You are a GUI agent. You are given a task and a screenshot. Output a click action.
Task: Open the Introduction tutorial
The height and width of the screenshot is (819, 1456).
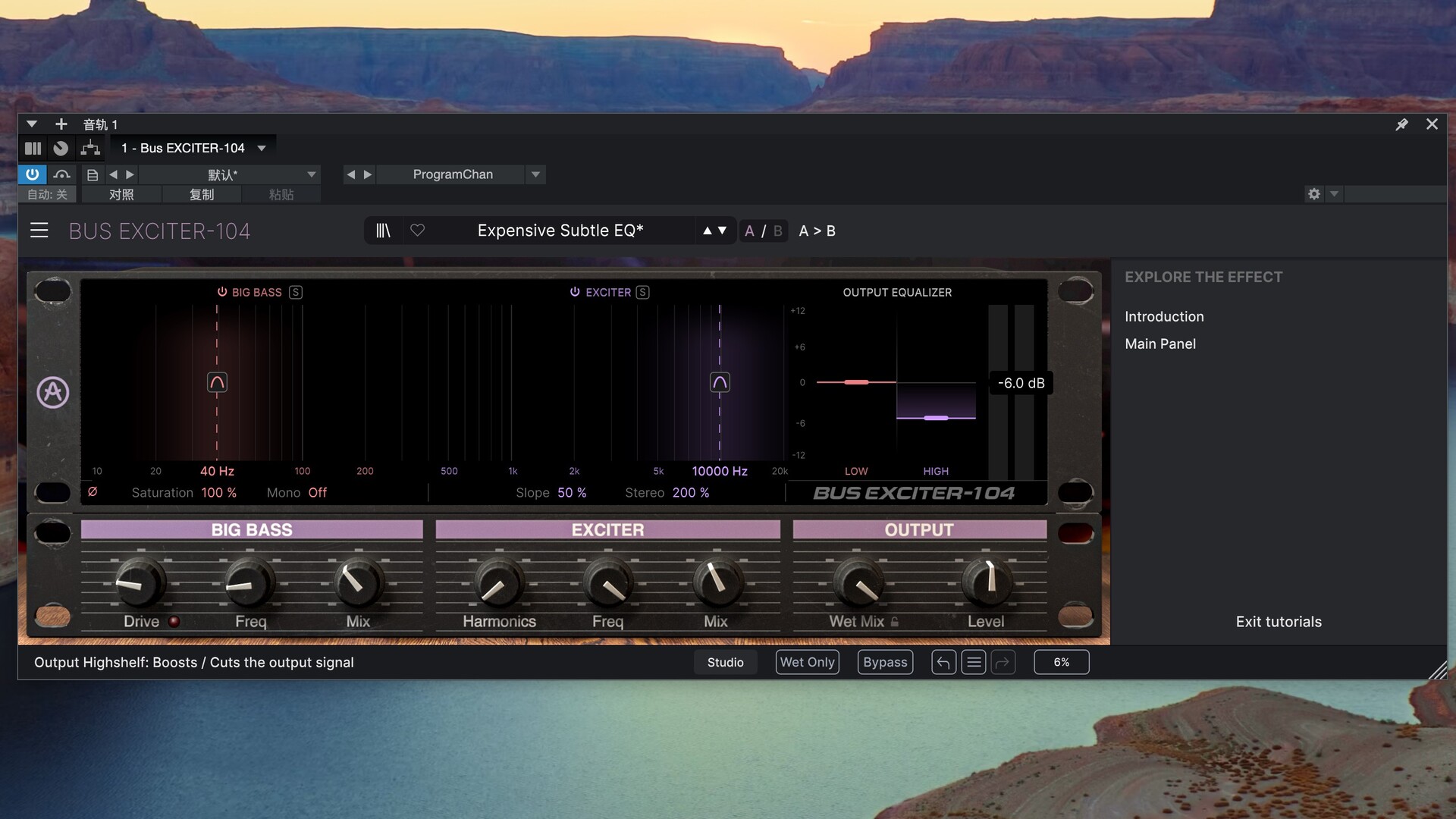(x=1164, y=316)
